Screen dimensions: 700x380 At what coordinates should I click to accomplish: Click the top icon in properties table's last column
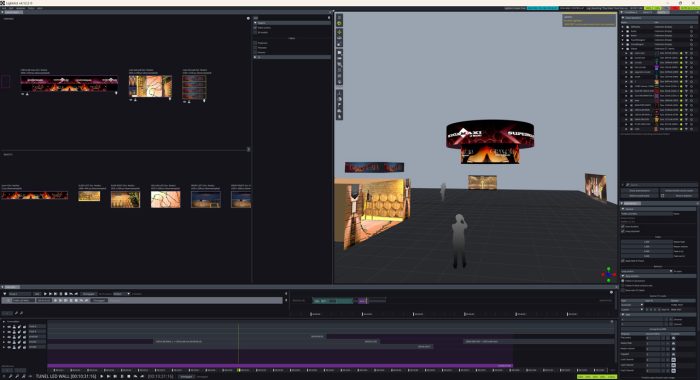673,338
